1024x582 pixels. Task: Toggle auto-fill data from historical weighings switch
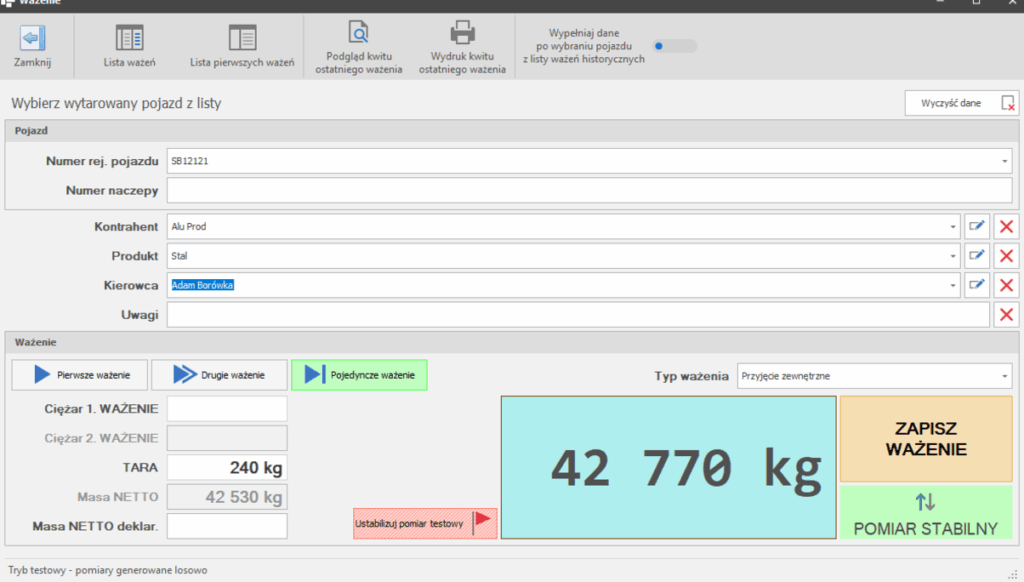coord(675,46)
